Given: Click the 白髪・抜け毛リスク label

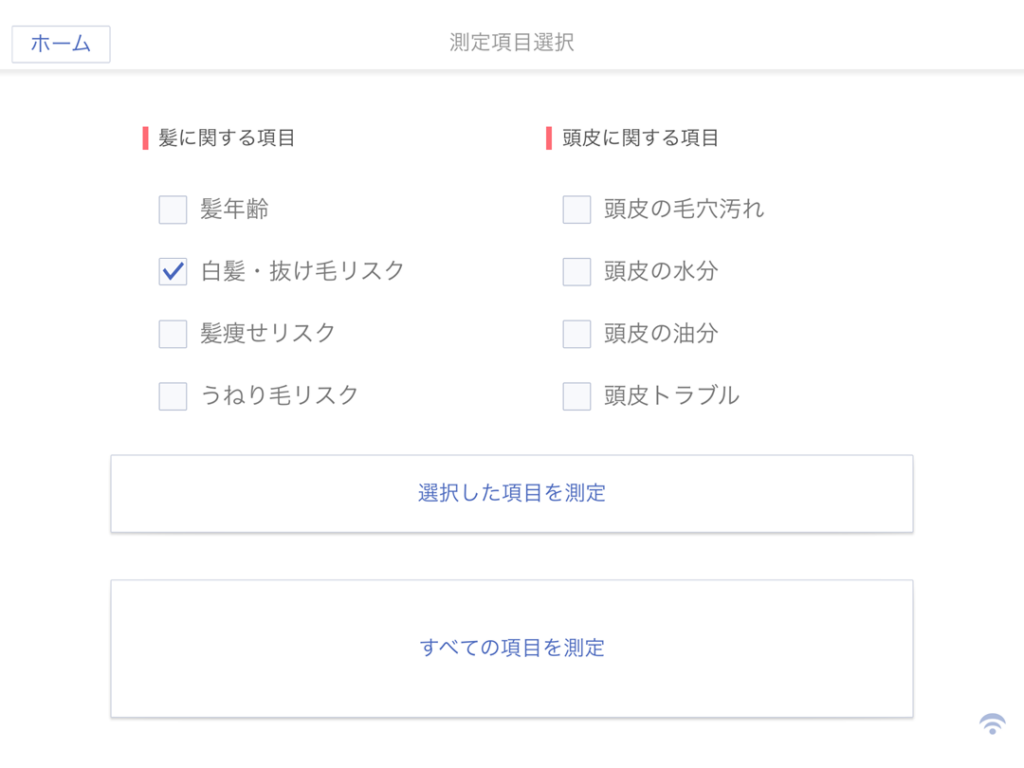Looking at the screenshot, I should [x=303, y=271].
